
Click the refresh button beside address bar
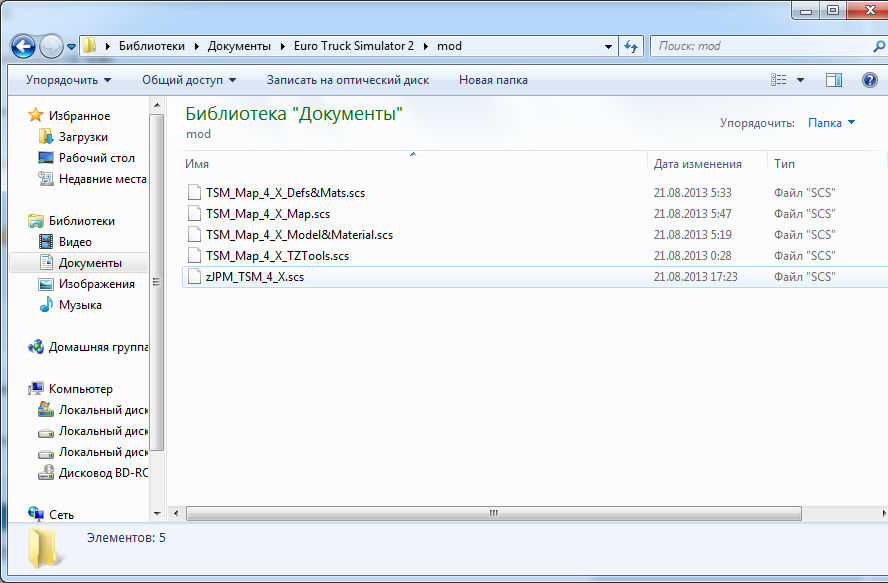pyautogui.click(x=631, y=46)
